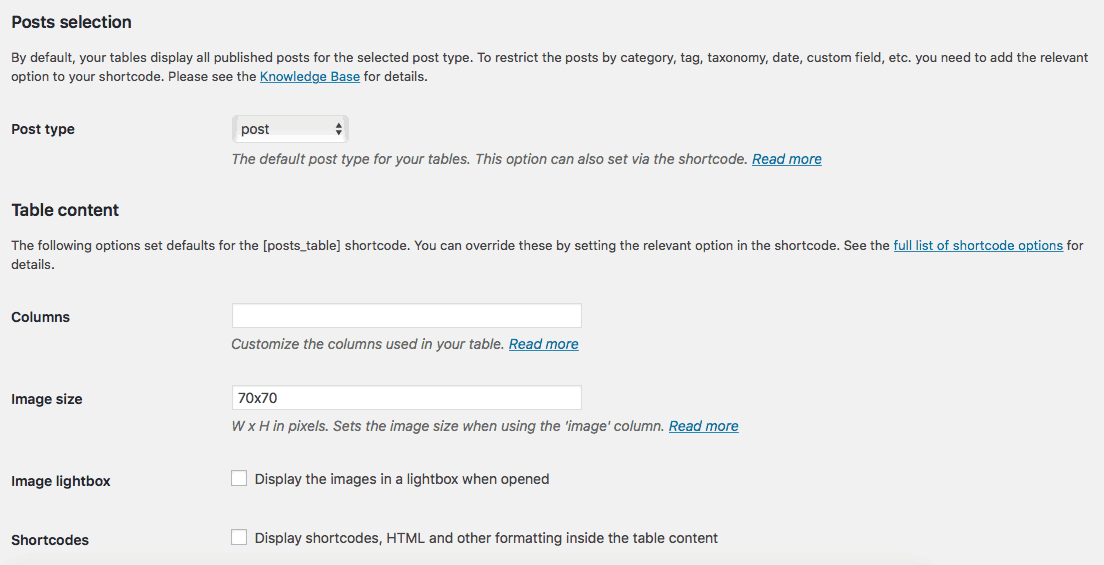This screenshot has width=1104, height=565.
Task: Follow Read more link about image size
Action: (703, 426)
